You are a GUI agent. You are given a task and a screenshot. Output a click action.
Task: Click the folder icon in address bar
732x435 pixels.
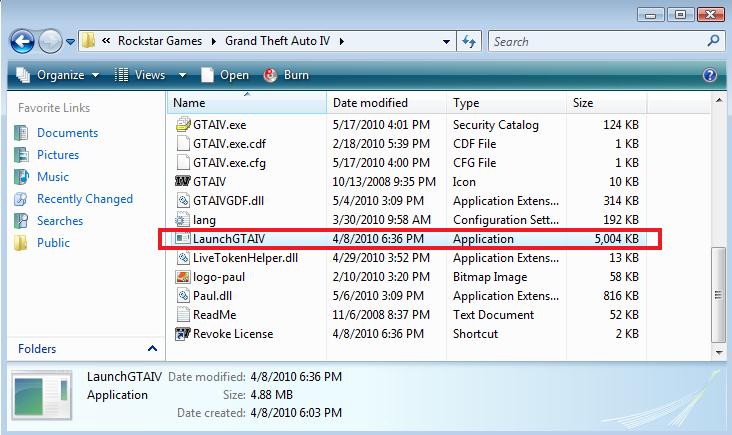(x=88, y=41)
